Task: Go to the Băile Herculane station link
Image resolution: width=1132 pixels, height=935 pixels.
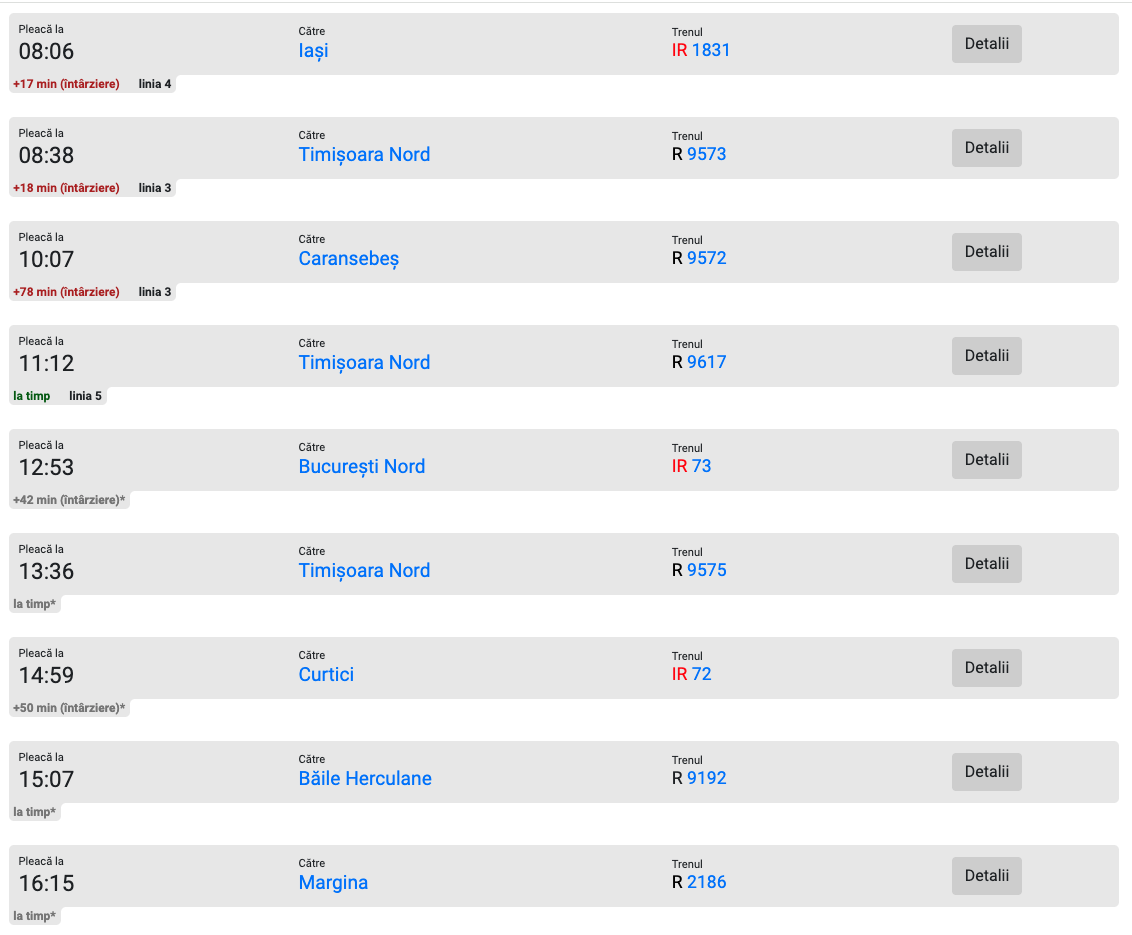Action: point(365,778)
